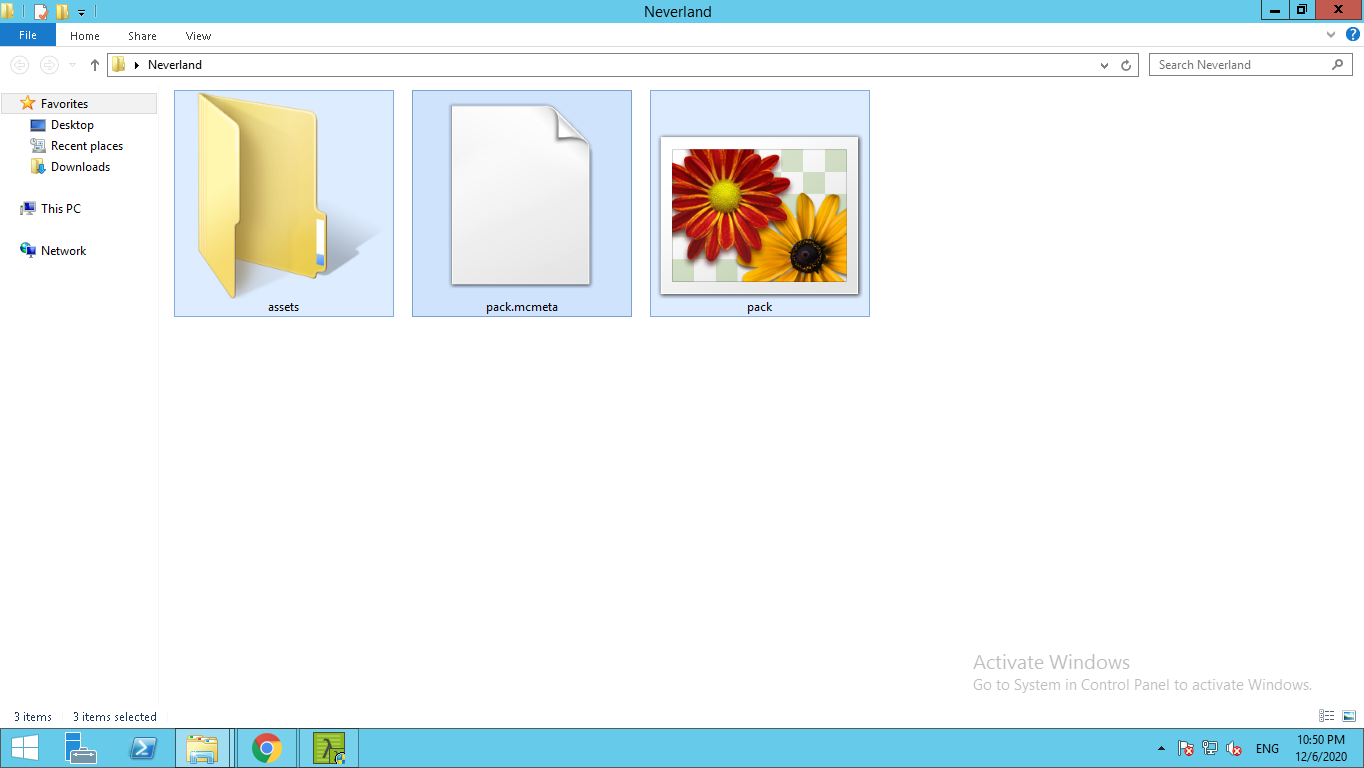
Task: Click the Windows Start button
Action: 24,748
